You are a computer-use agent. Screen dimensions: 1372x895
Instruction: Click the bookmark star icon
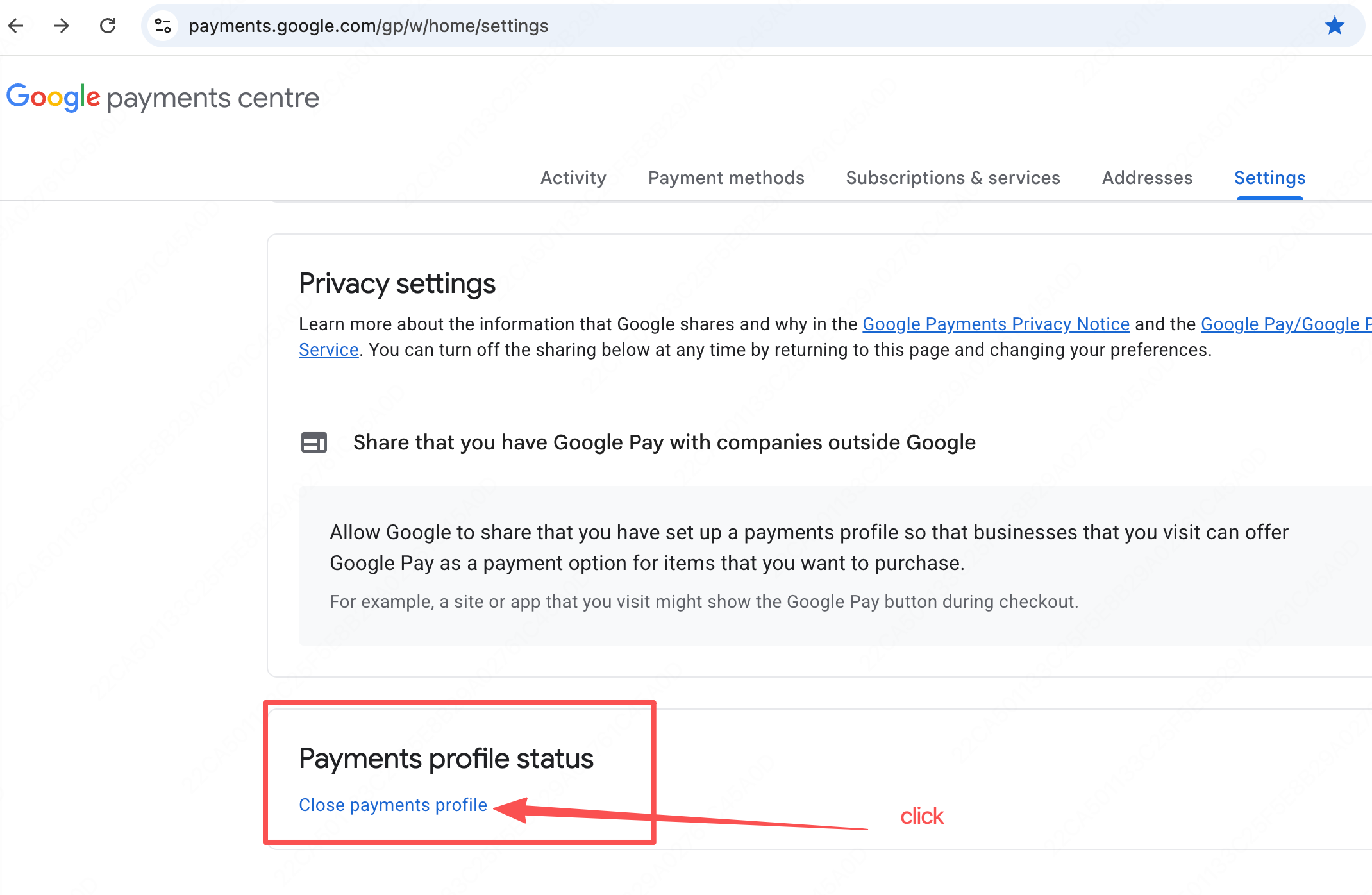pos(1335,26)
